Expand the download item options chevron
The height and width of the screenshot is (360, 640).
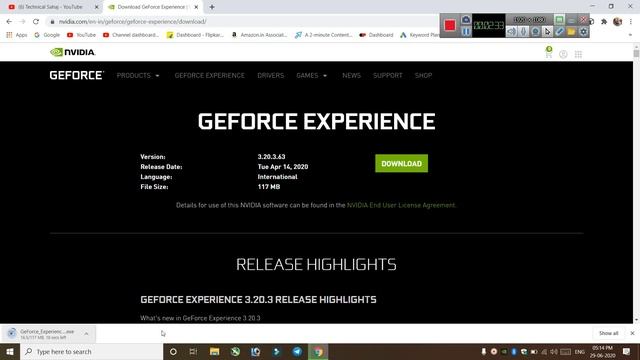(x=87, y=334)
